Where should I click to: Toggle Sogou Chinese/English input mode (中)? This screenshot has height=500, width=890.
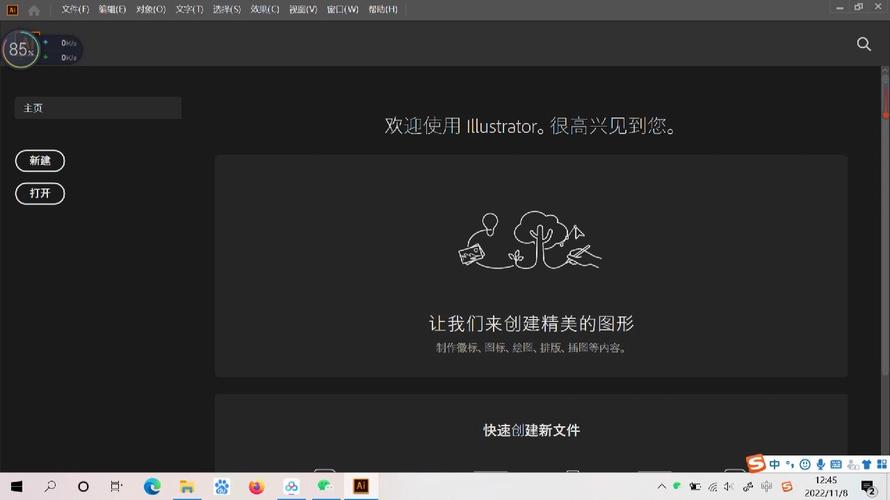pyautogui.click(x=775, y=464)
